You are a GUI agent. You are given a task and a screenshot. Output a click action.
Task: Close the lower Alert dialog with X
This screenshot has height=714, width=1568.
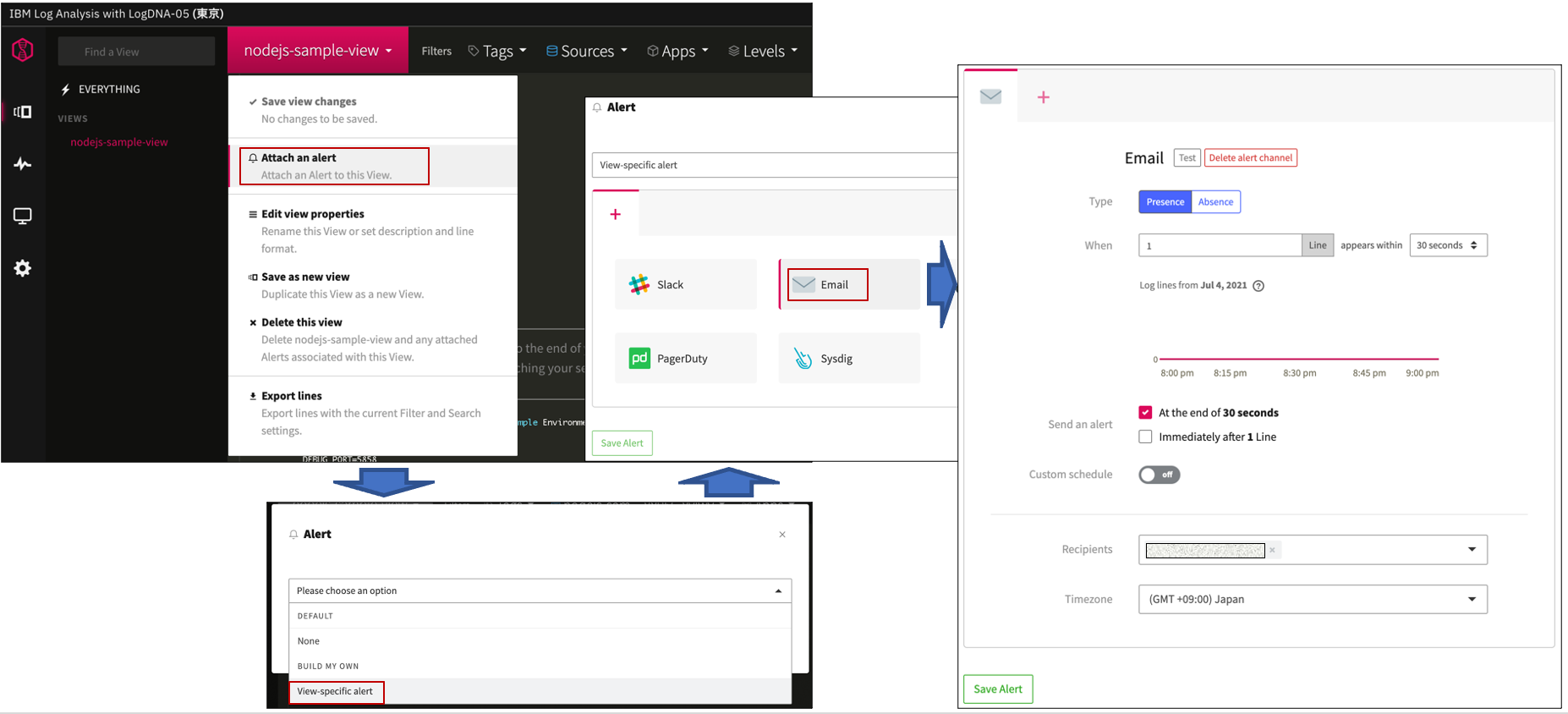782,535
